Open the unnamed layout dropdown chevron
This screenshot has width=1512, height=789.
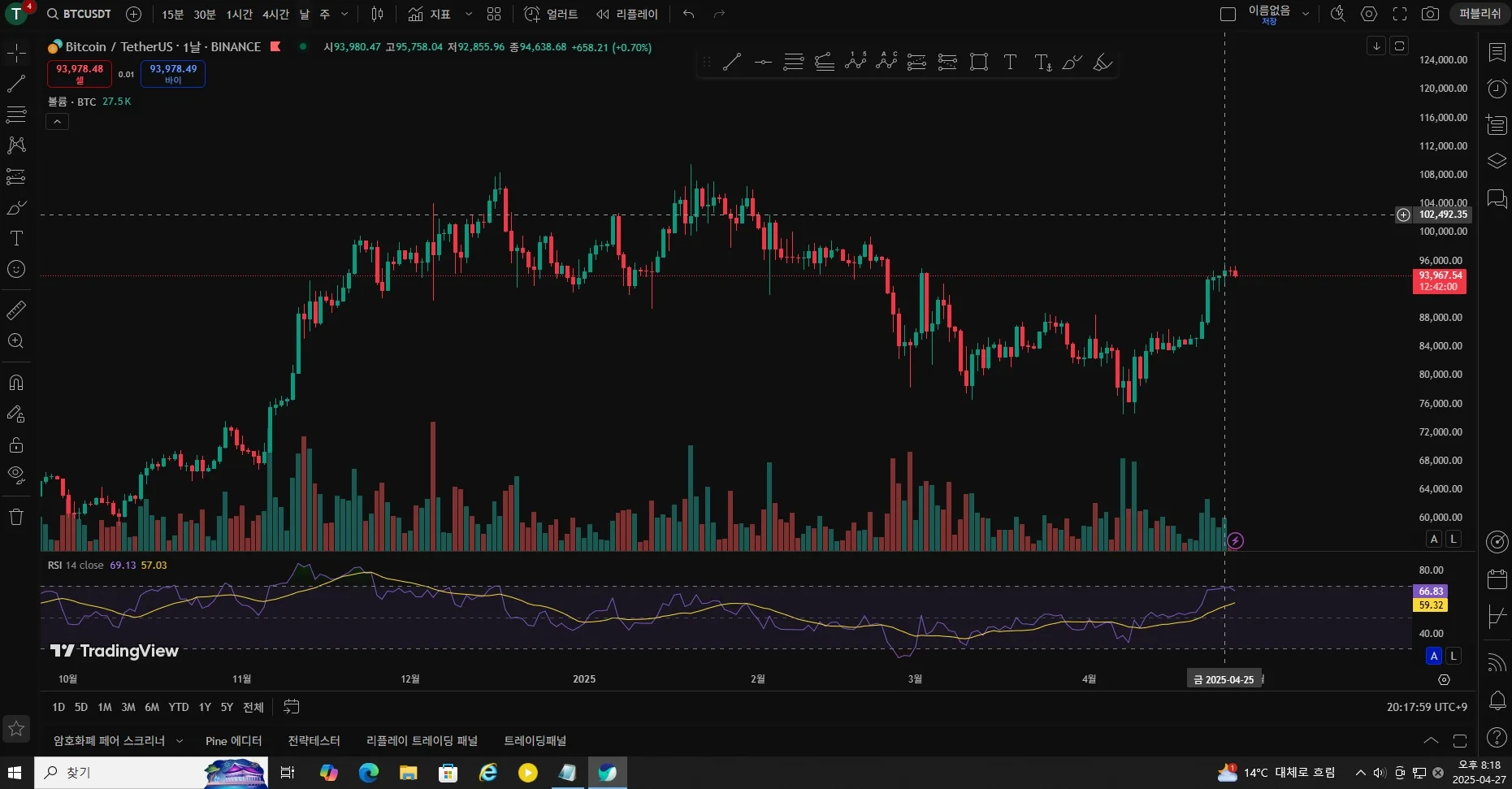point(1306,14)
